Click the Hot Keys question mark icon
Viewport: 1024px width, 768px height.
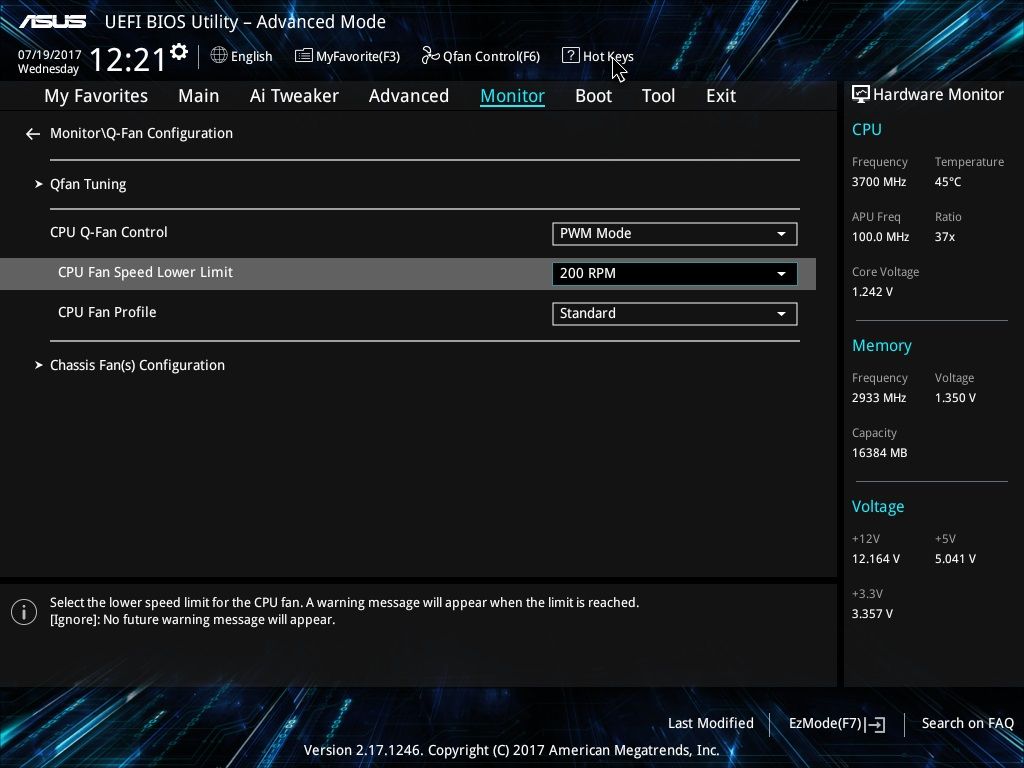pyautogui.click(x=570, y=56)
